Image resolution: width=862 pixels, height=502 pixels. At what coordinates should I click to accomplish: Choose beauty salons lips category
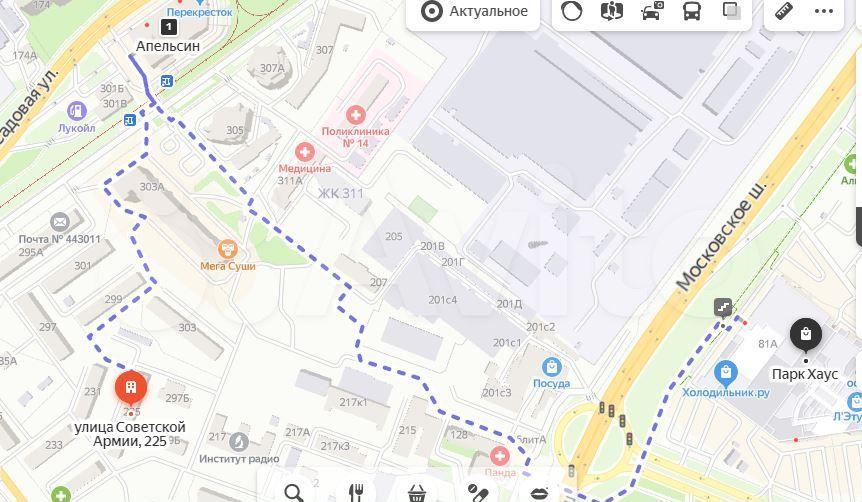pyautogui.click(x=539, y=493)
